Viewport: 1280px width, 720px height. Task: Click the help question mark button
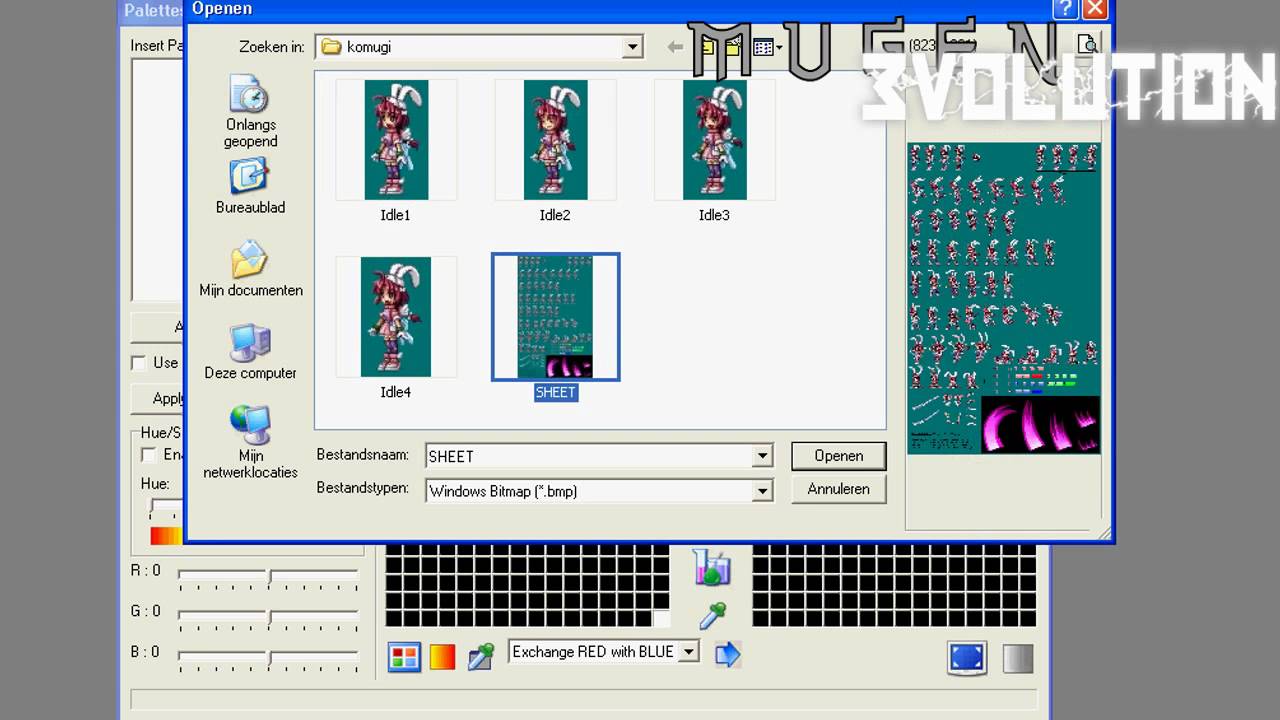tap(1065, 9)
